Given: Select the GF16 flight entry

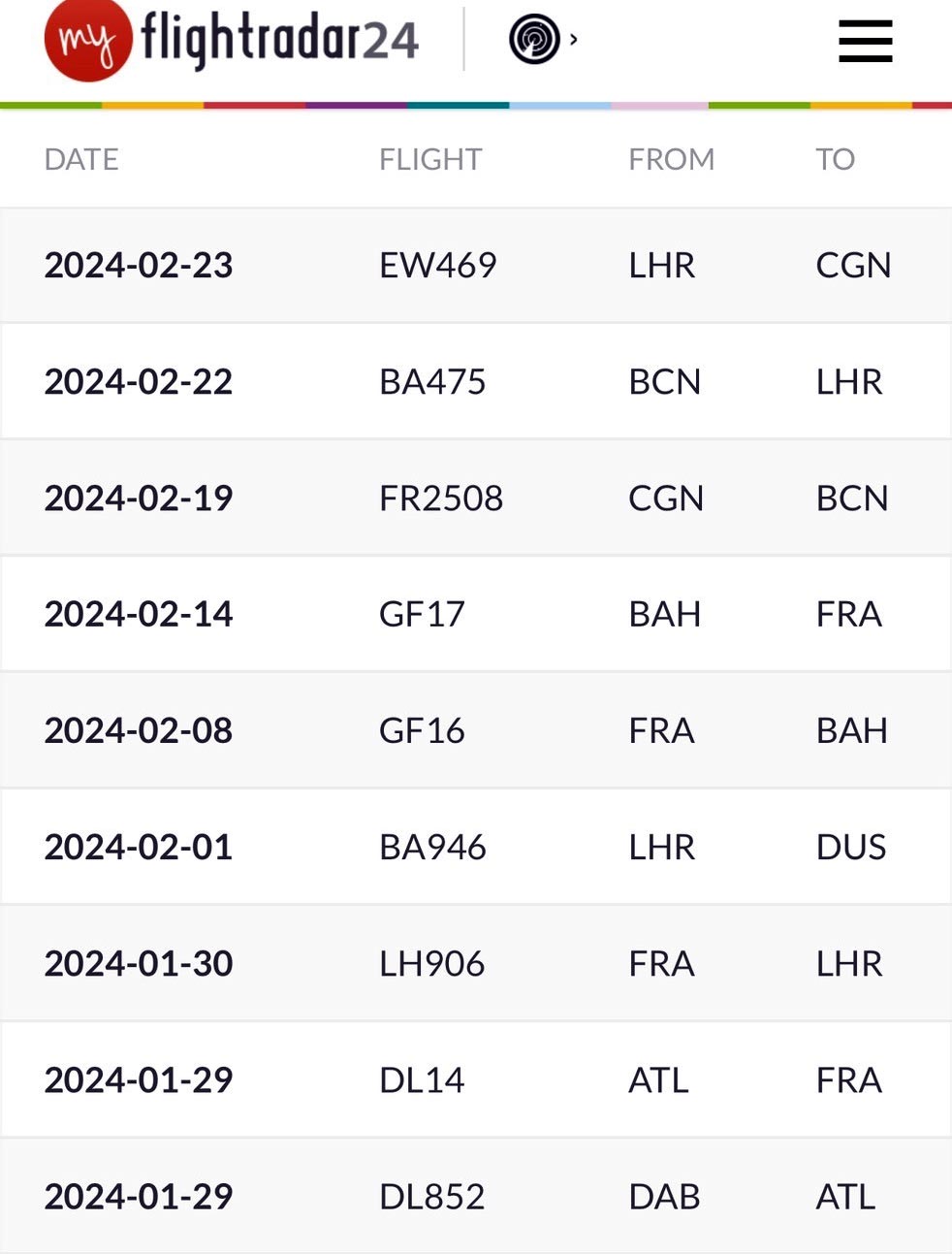Looking at the screenshot, I should pyautogui.click(x=422, y=731).
